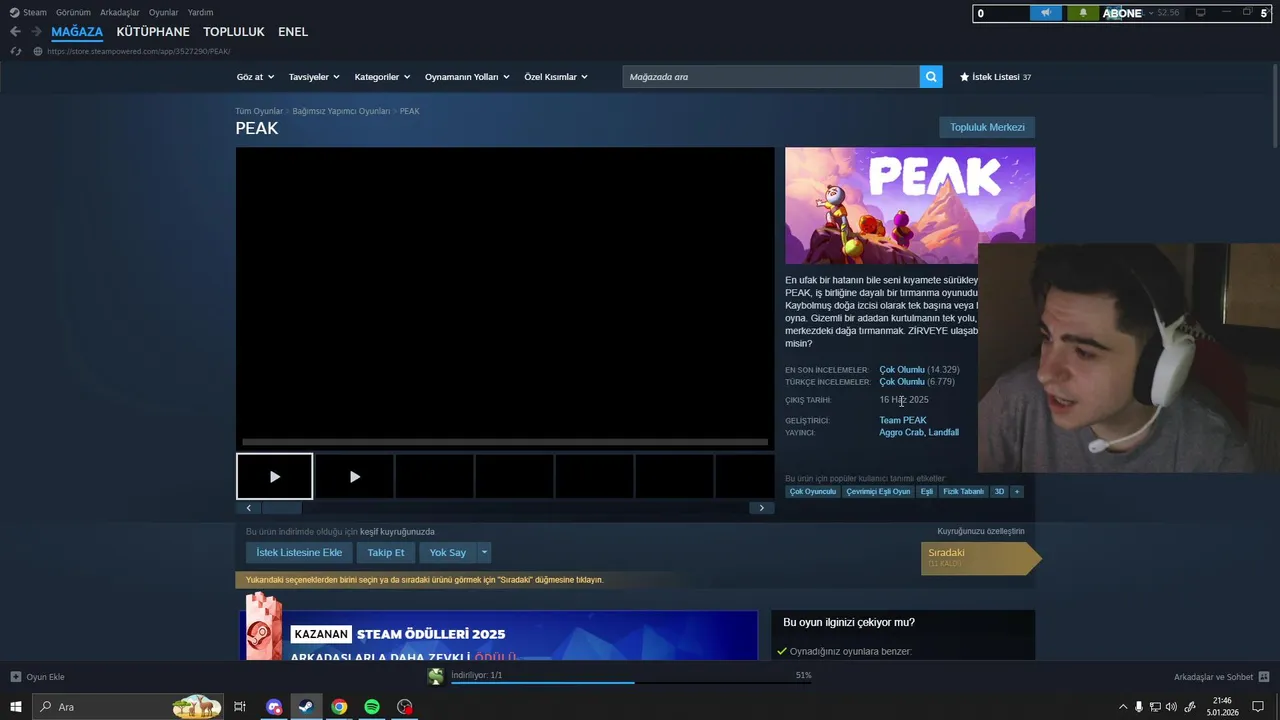Open the Yardım menu

tap(200, 12)
